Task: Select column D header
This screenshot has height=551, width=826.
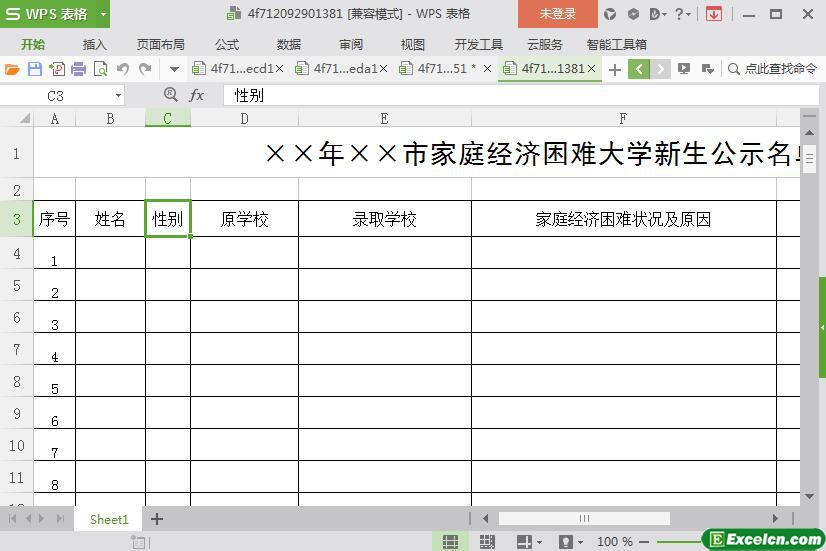Action: pyautogui.click(x=244, y=119)
